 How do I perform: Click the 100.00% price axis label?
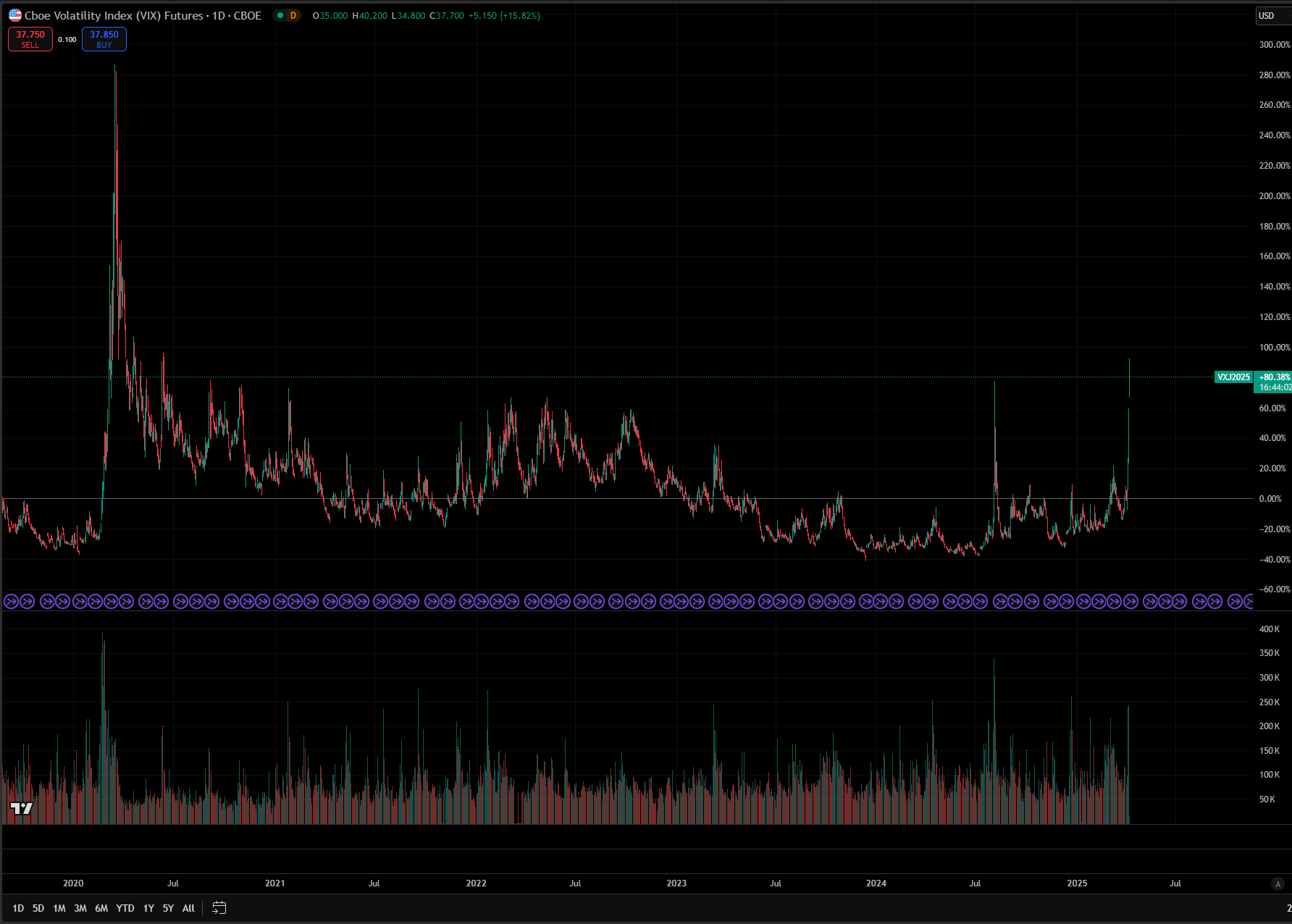[x=1275, y=348]
